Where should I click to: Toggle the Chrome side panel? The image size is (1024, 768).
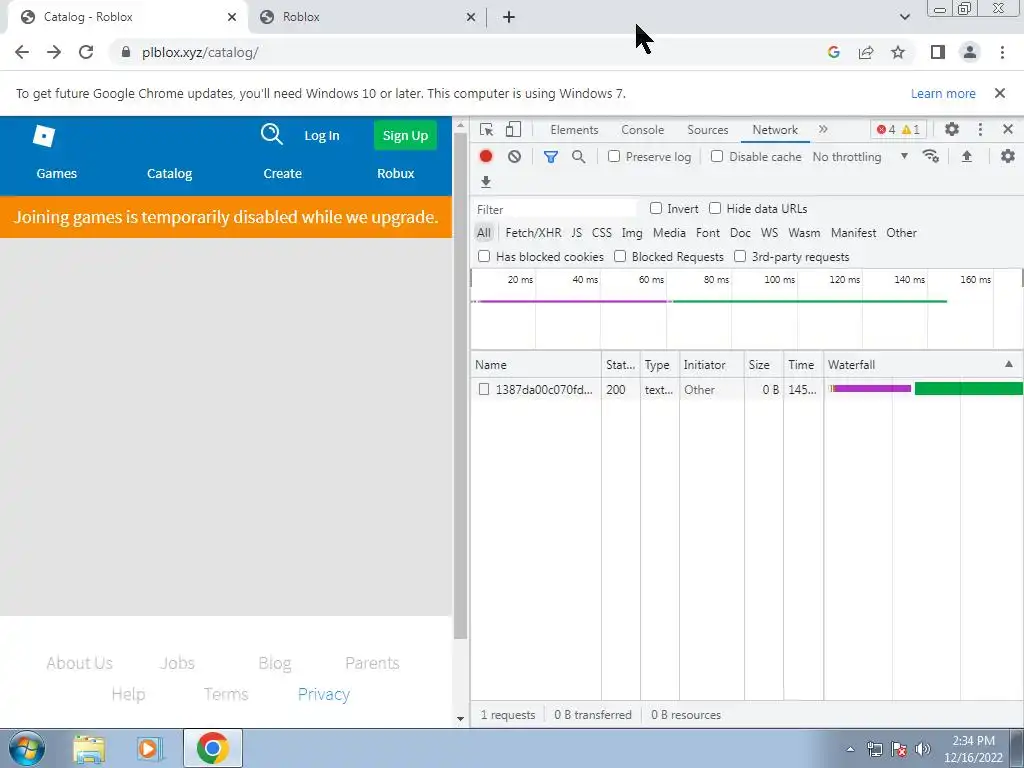click(x=938, y=52)
